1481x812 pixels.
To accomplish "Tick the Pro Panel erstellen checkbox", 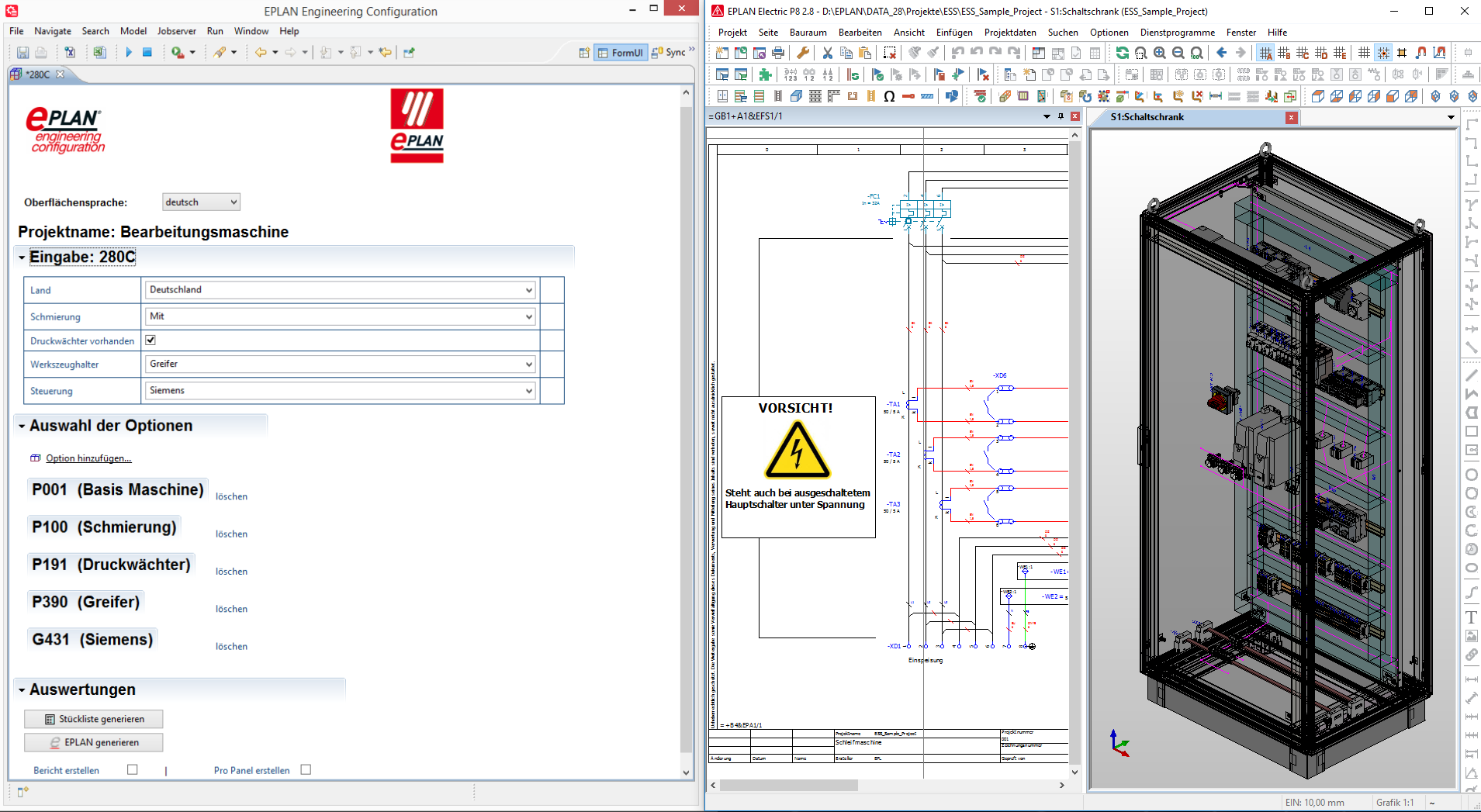I will [306, 769].
